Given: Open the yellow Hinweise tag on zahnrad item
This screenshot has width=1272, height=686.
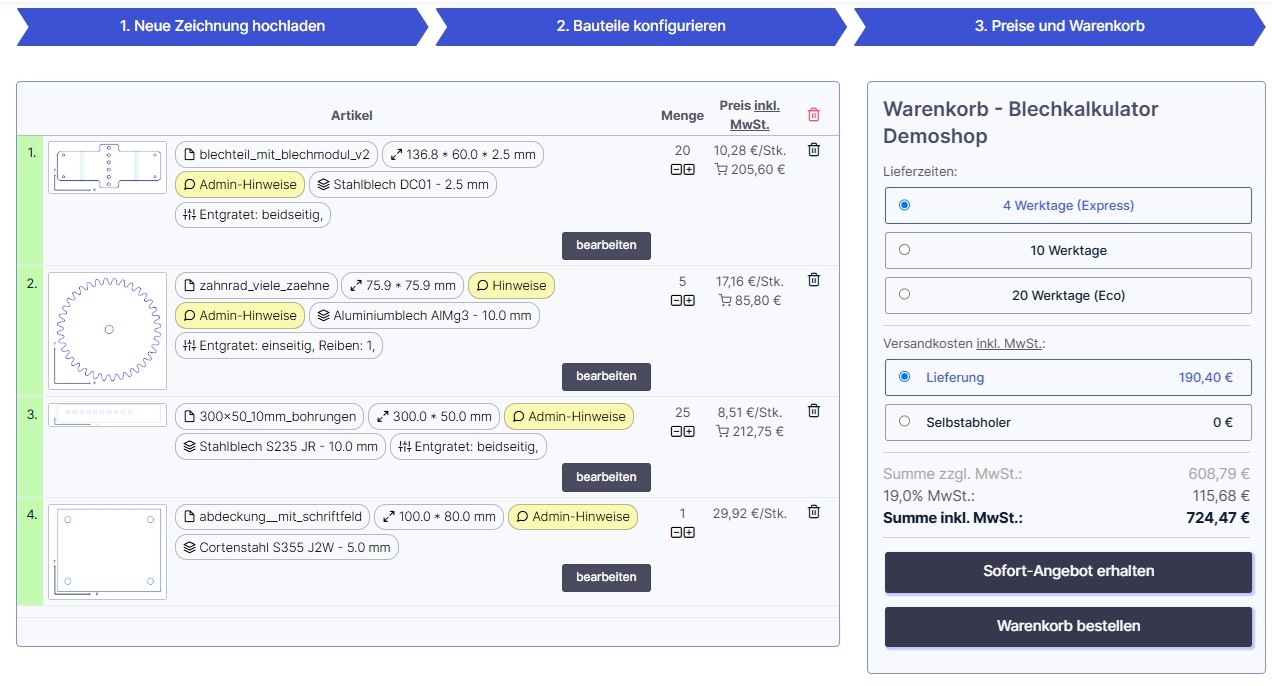Looking at the screenshot, I should click(x=511, y=285).
